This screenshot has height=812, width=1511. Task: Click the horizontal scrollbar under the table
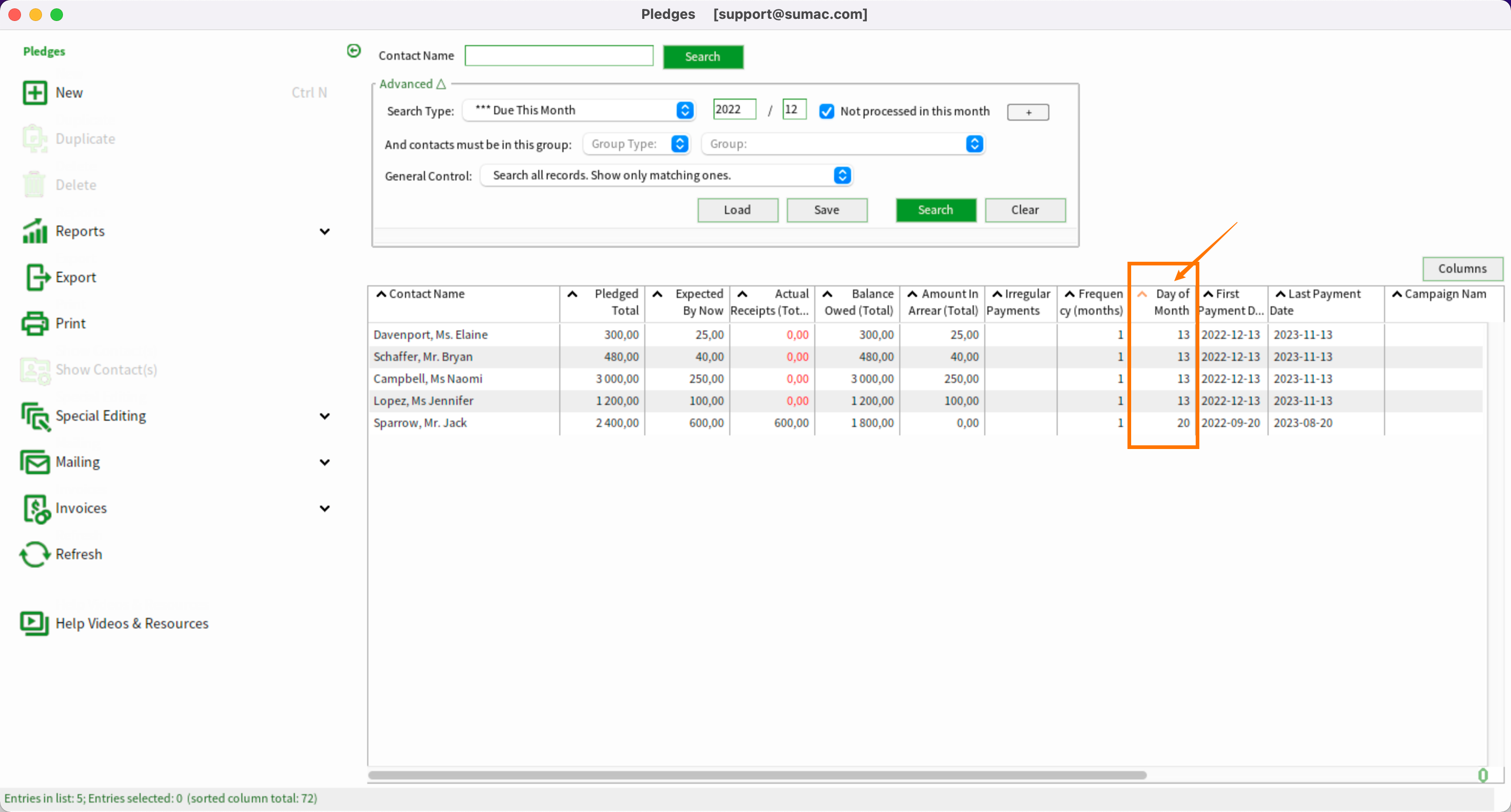757,775
